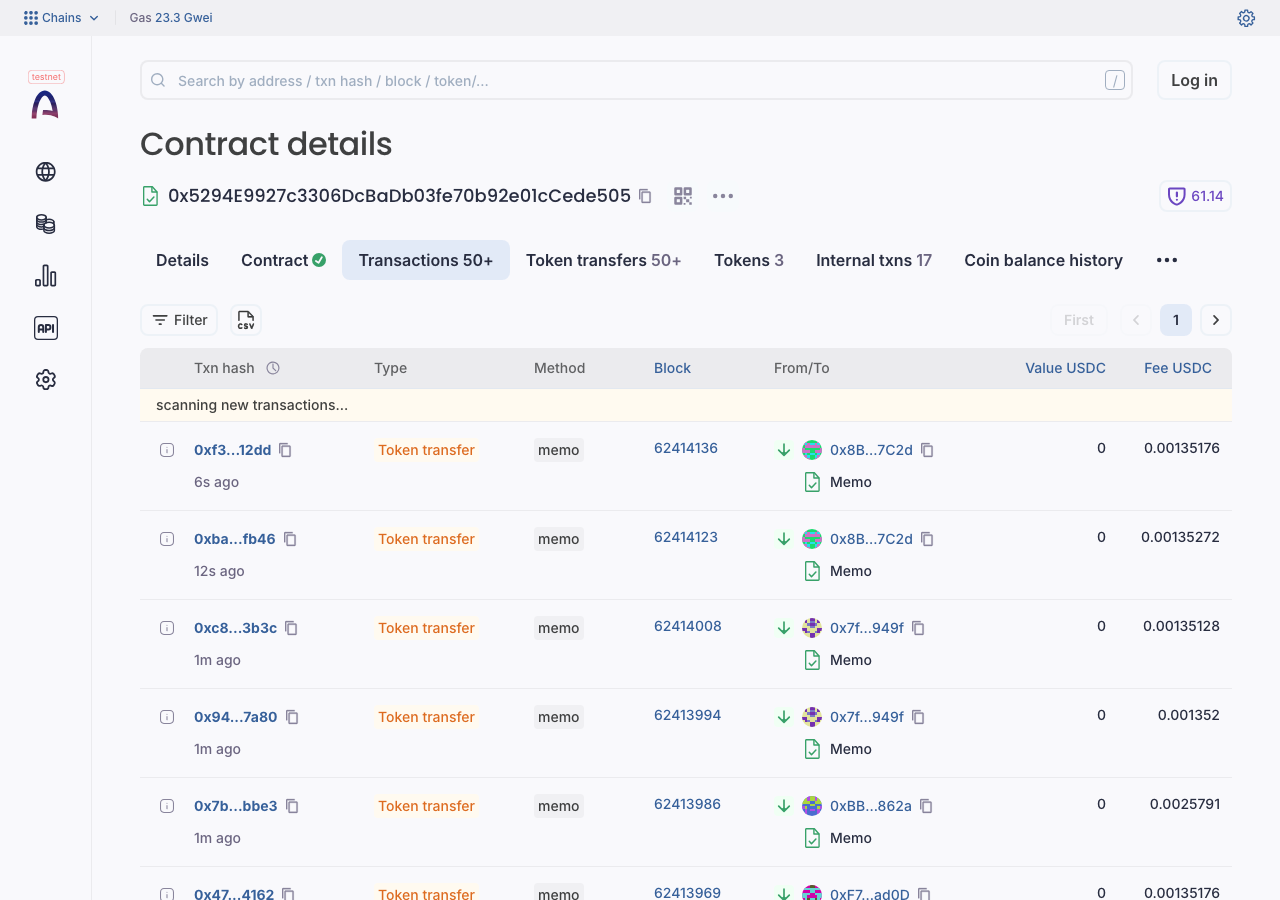The height and width of the screenshot is (900, 1280).
Task: Expand details of transaction 0xba...fb46
Action: (x=167, y=539)
